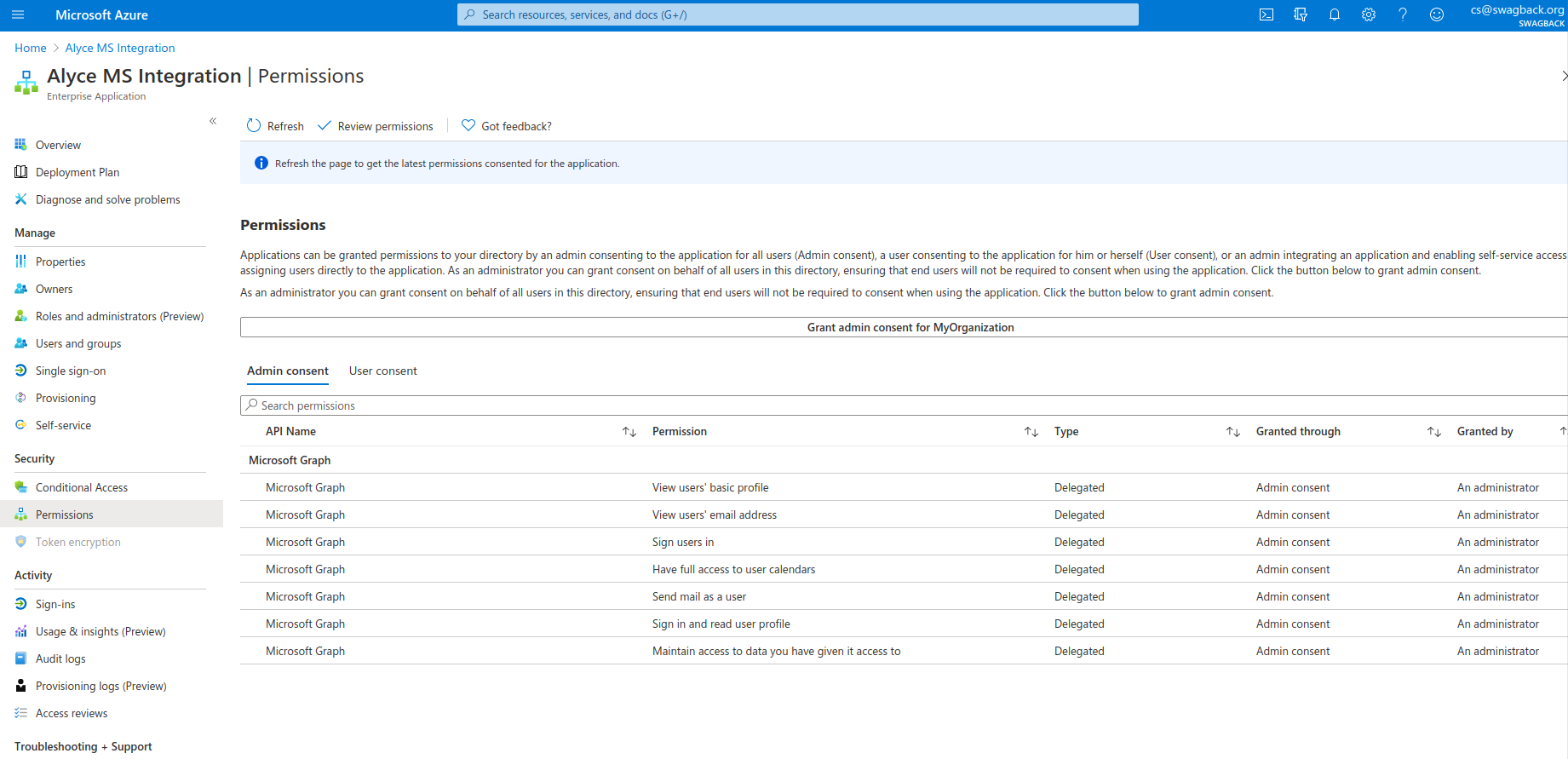The image size is (1568, 759).
Task: Click Review permissions button
Action: click(x=376, y=126)
